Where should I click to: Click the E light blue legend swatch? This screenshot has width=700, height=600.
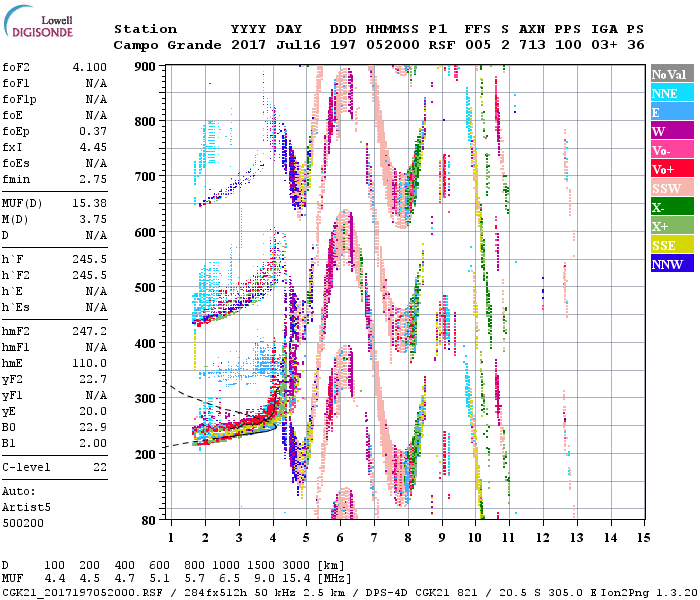coord(671,112)
